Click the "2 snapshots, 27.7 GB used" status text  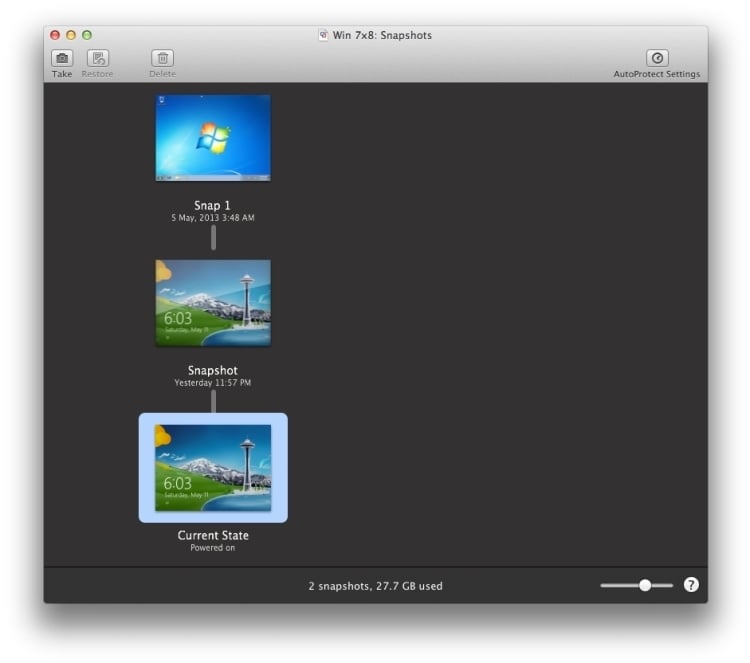pyautogui.click(x=375, y=586)
